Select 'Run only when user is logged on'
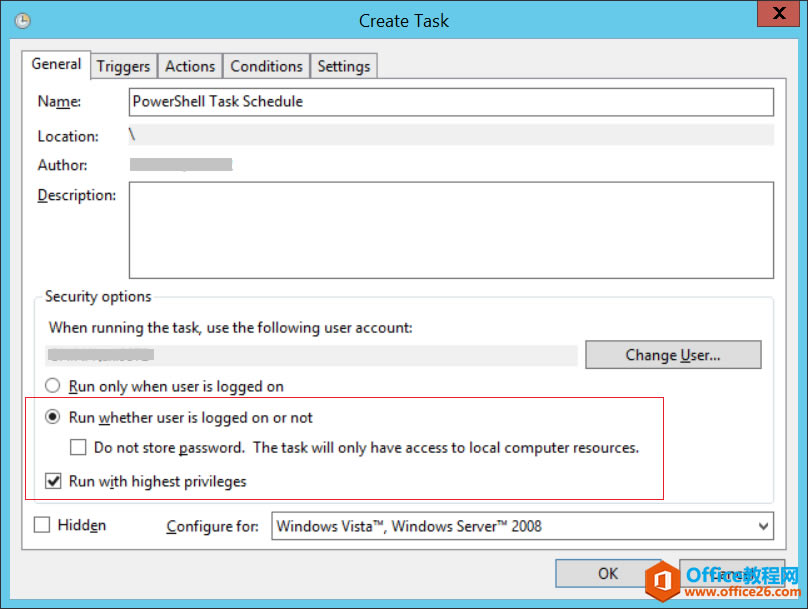 [x=51, y=385]
